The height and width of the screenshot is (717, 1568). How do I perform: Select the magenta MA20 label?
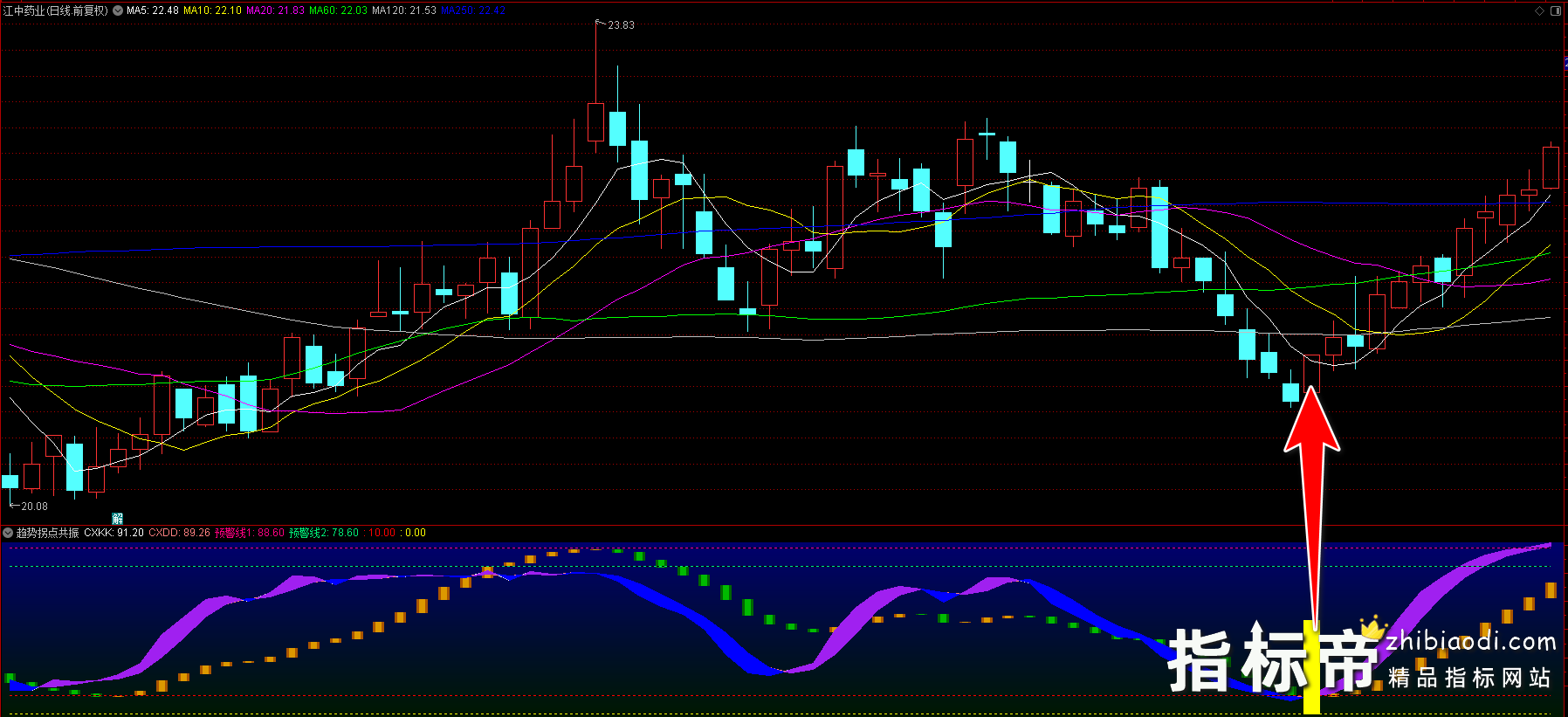[275, 10]
